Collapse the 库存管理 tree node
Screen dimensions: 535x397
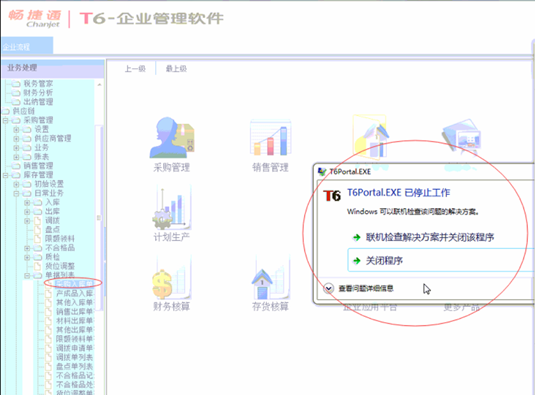(5, 175)
